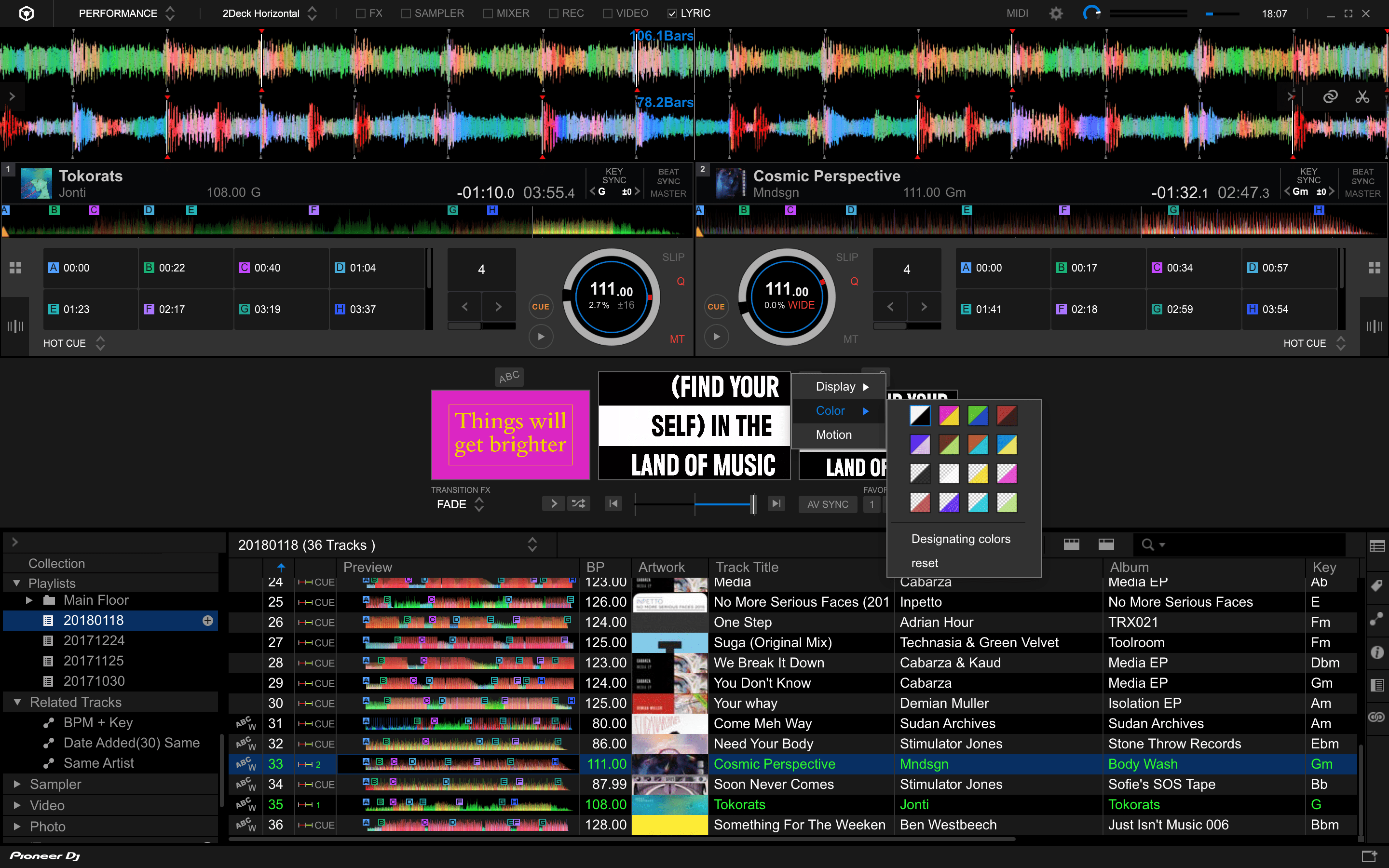The width and height of the screenshot is (1389, 868).
Task: Open deck 2 HOT CUE mode dropdown
Action: (x=1314, y=343)
